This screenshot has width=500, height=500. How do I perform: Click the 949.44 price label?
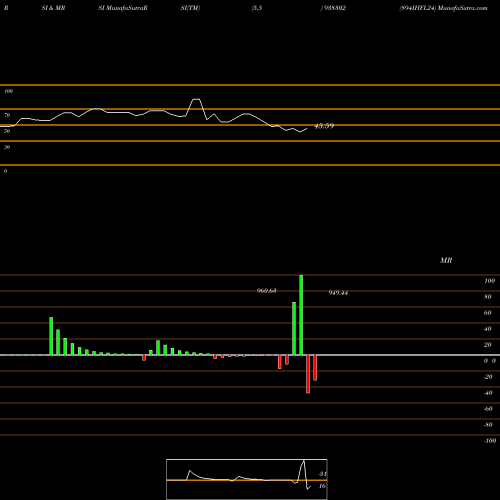click(x=338, y=293)
